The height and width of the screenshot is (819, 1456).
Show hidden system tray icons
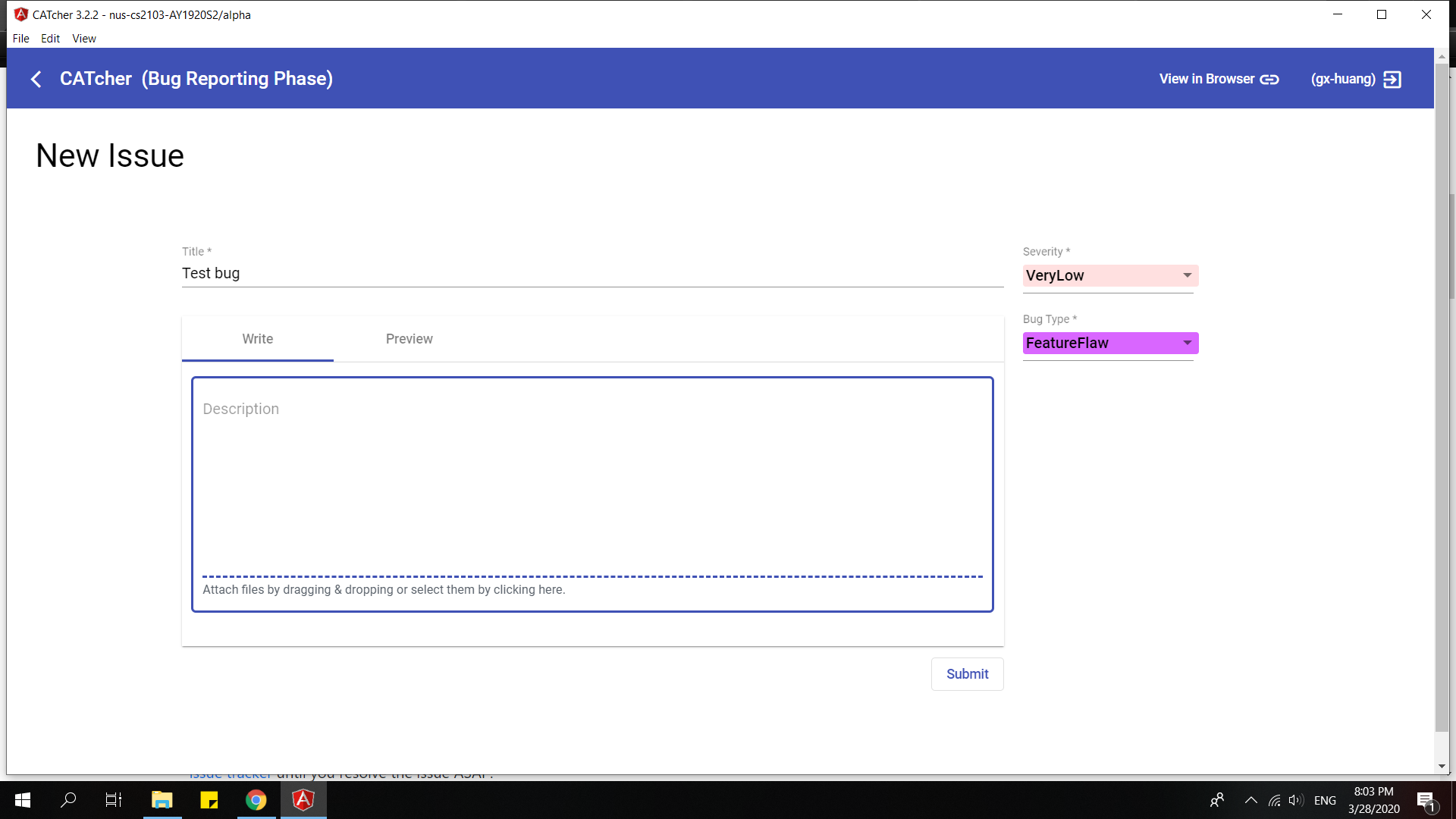pos(1250,800)
